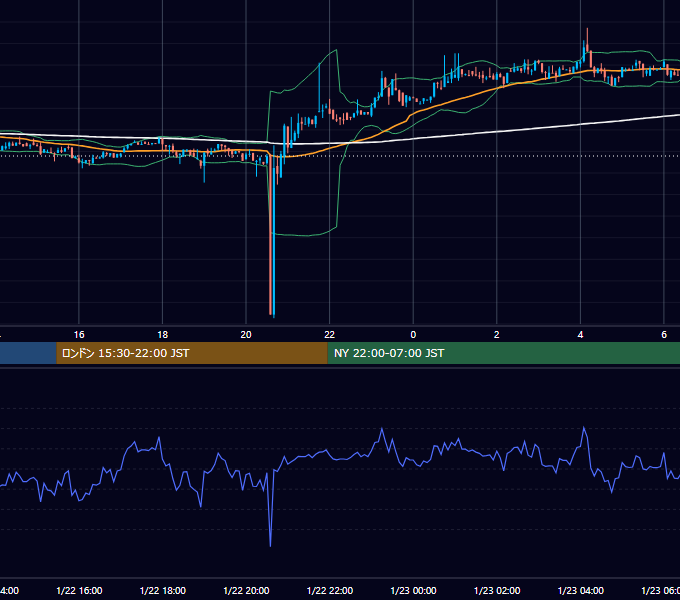
Task: Click the 6 hour label on price chart axis
Action: 664,335
